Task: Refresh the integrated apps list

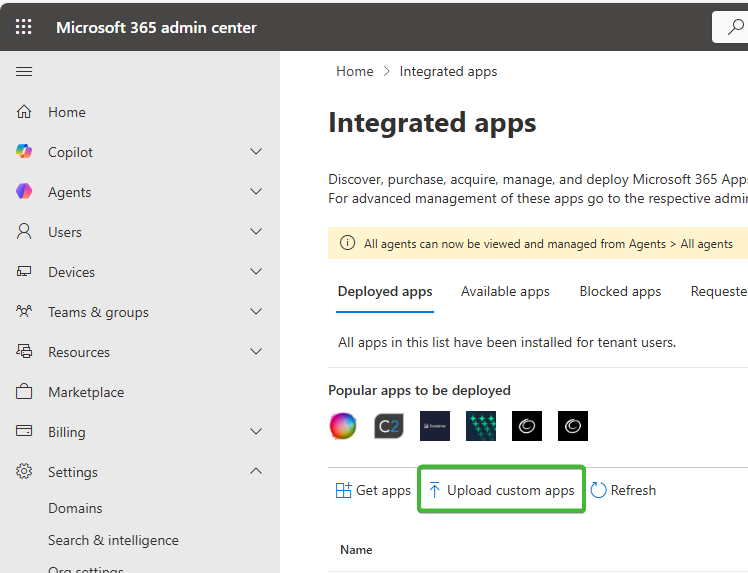Action: pyautogui.click(x=623, y=490)
